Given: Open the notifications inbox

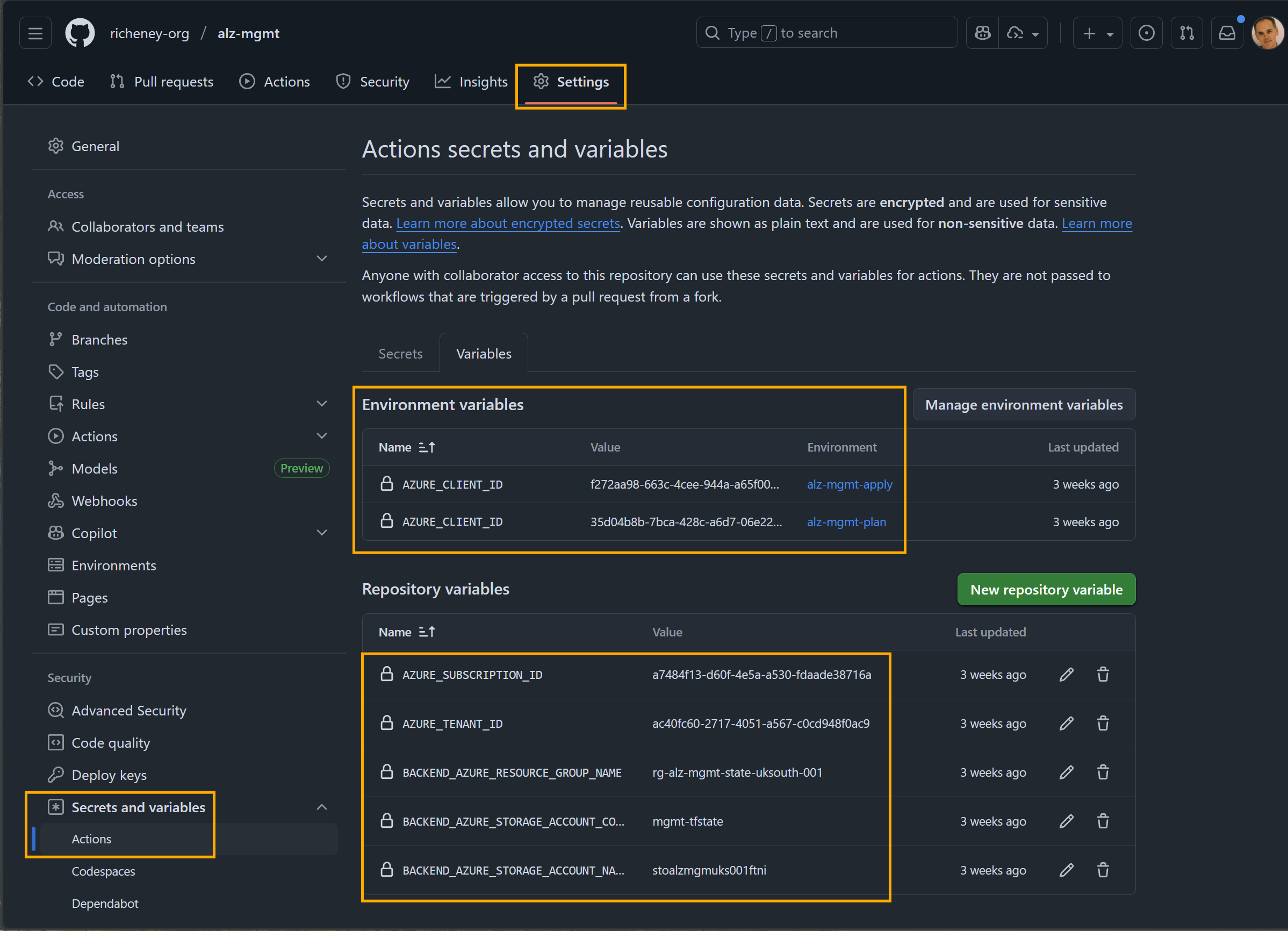Looking at the screenshot, I should pyautogui.click(x=1227, y=32).
